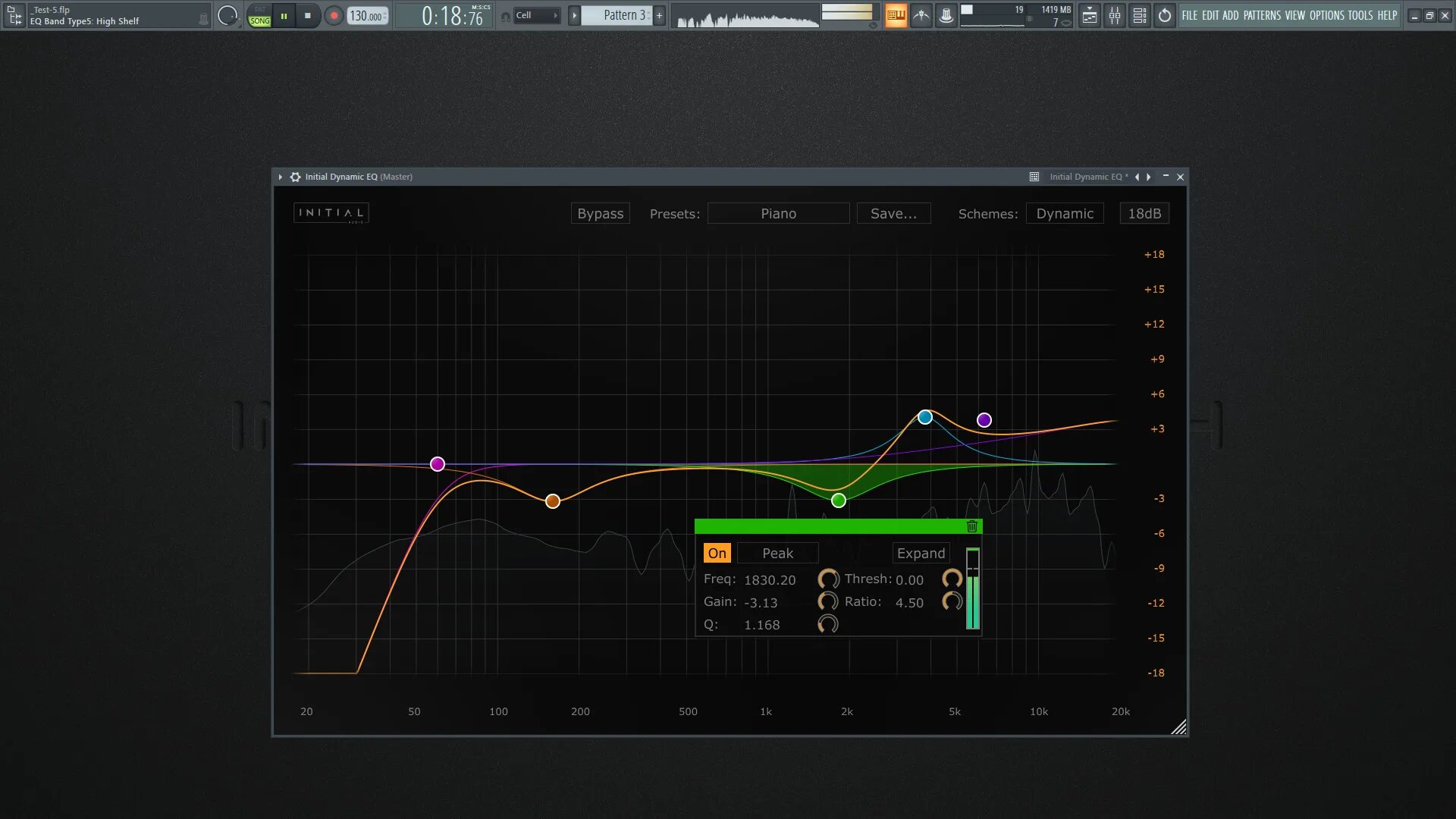1456x819 pixels.
Task: Open the Dynamic schemes dropdown
Action: (1065, 214)
